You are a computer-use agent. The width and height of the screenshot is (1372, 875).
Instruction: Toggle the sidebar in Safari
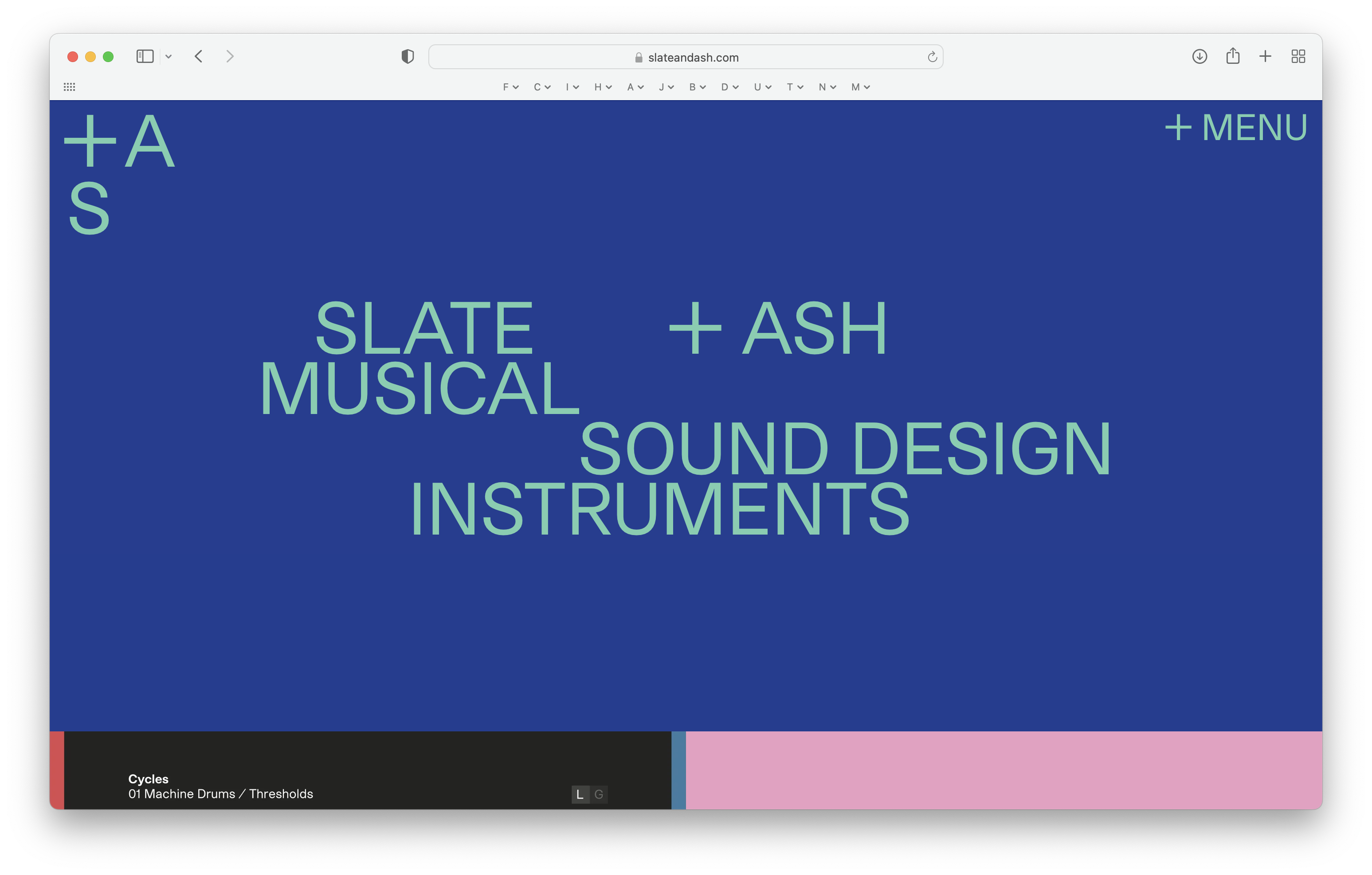coord(146,56)
